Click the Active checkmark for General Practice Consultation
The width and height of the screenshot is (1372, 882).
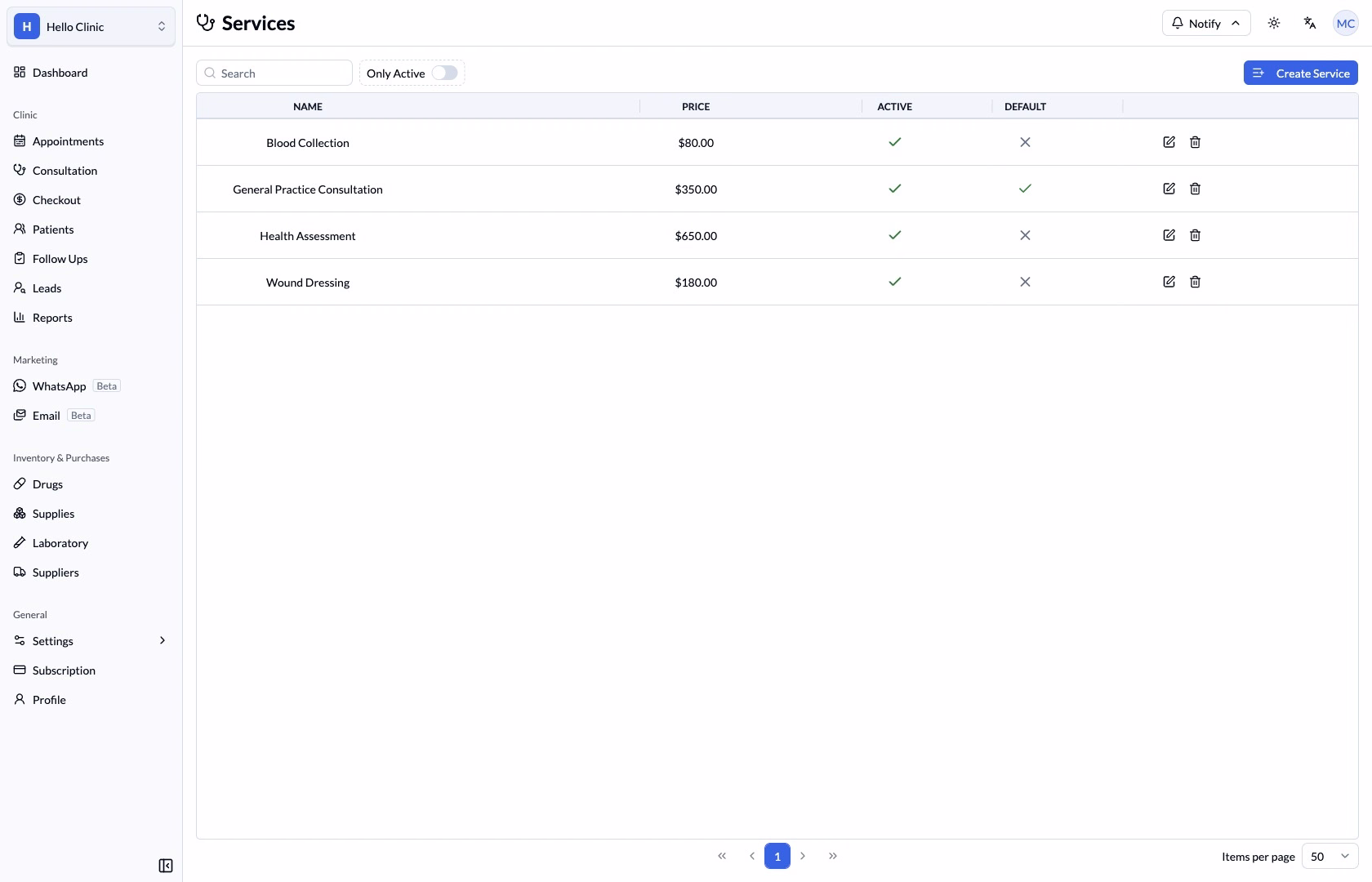click(895, 189)
